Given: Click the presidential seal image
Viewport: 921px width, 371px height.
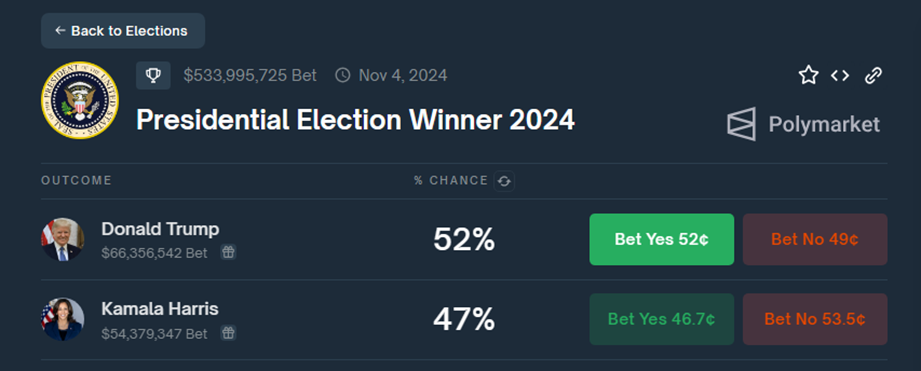Looking at the screenshot, I should pyautogui.click(x=80, y=100).
